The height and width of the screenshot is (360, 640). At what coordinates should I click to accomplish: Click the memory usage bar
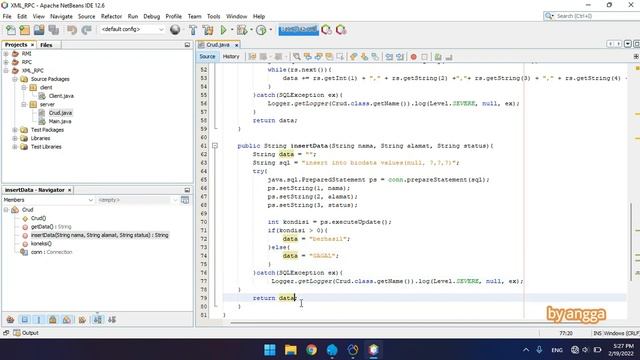298,30
